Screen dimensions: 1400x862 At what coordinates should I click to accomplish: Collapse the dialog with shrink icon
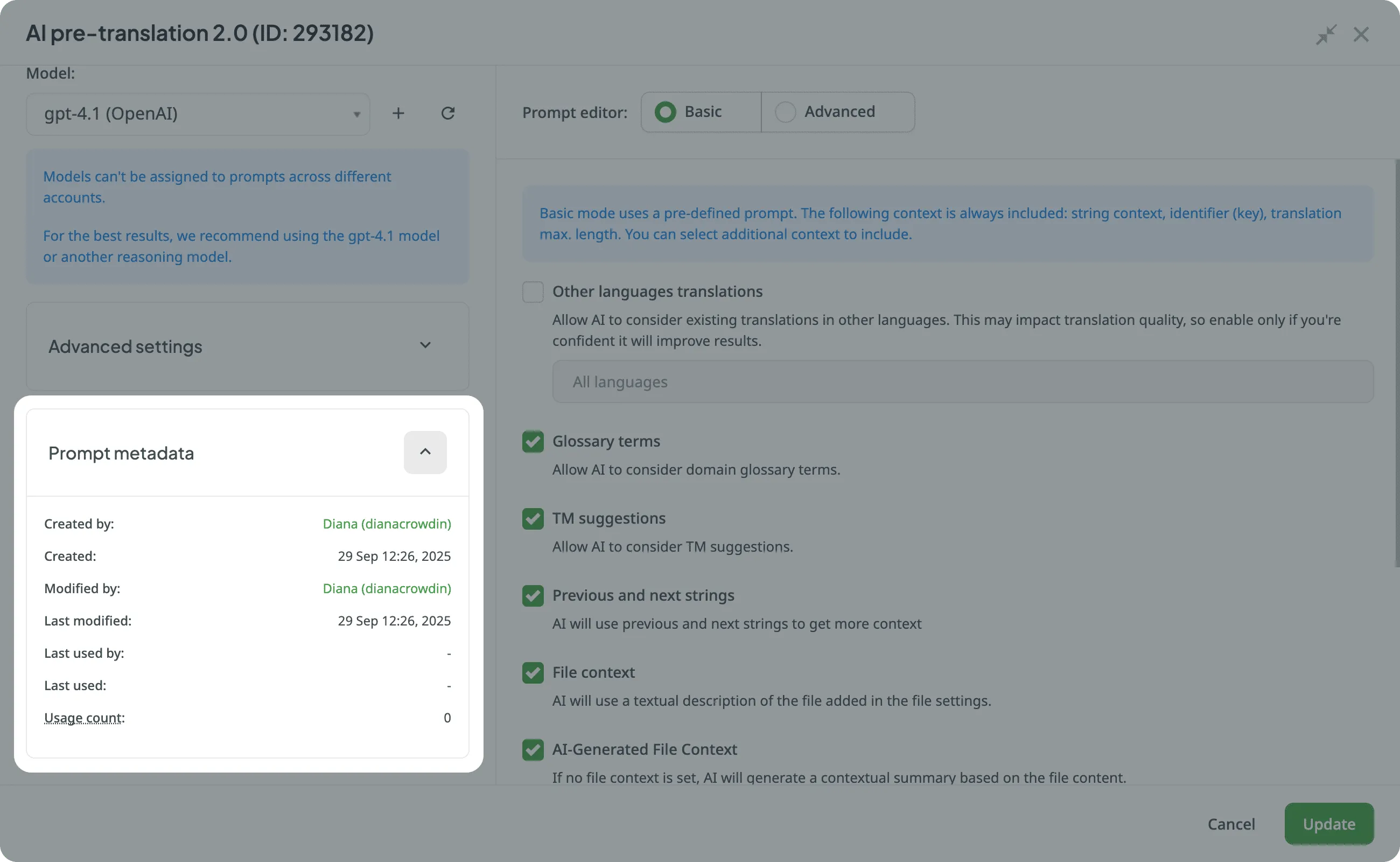point(1325,35)
